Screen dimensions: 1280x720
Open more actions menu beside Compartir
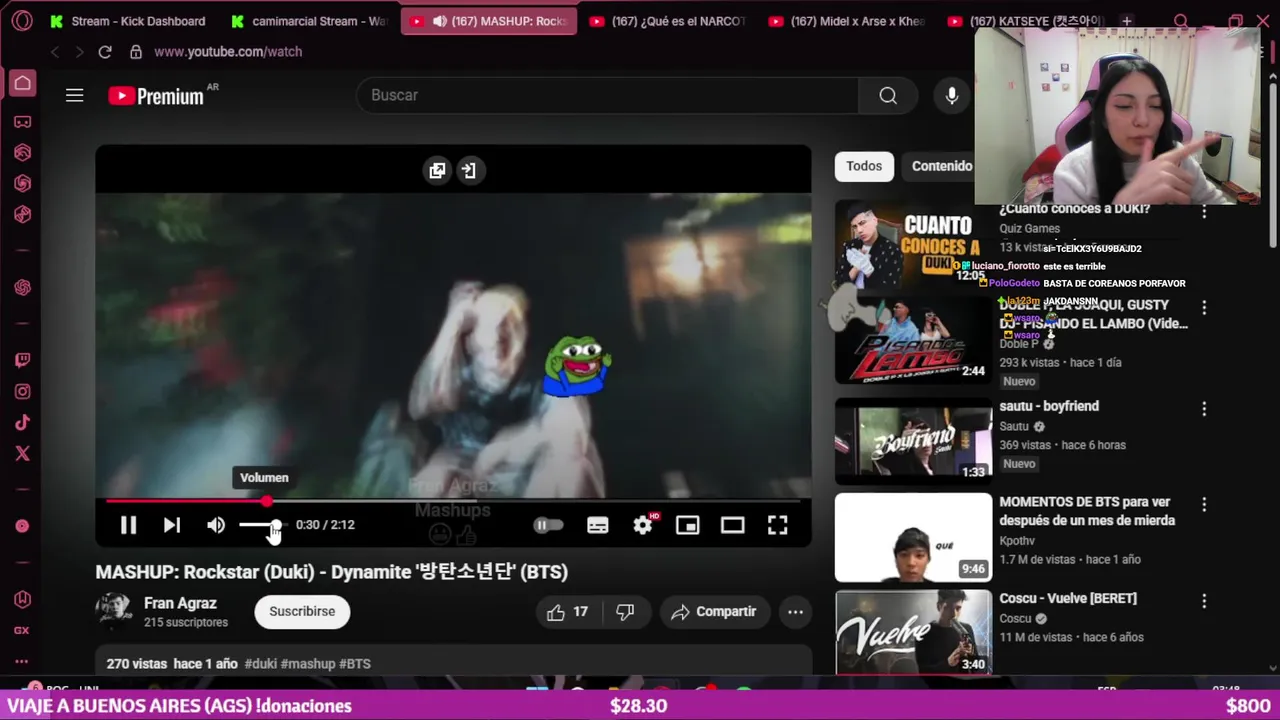(x=795, y=612)
